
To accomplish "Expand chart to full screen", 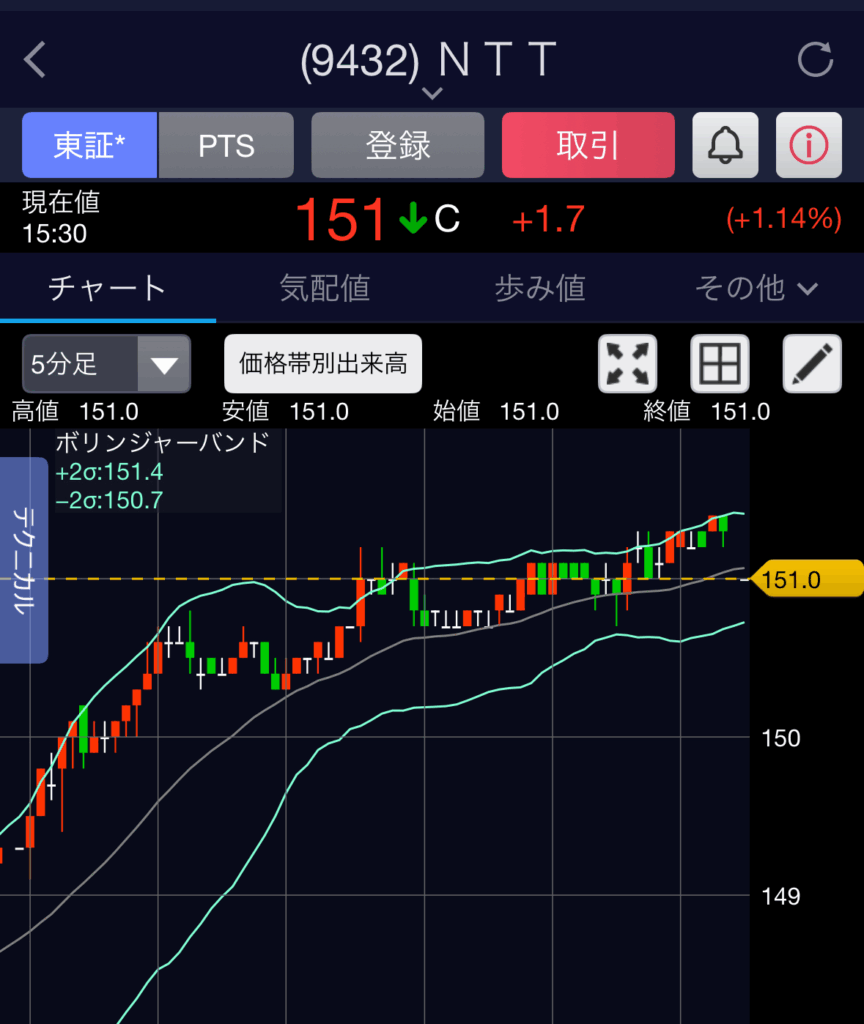I will [627, 364].
